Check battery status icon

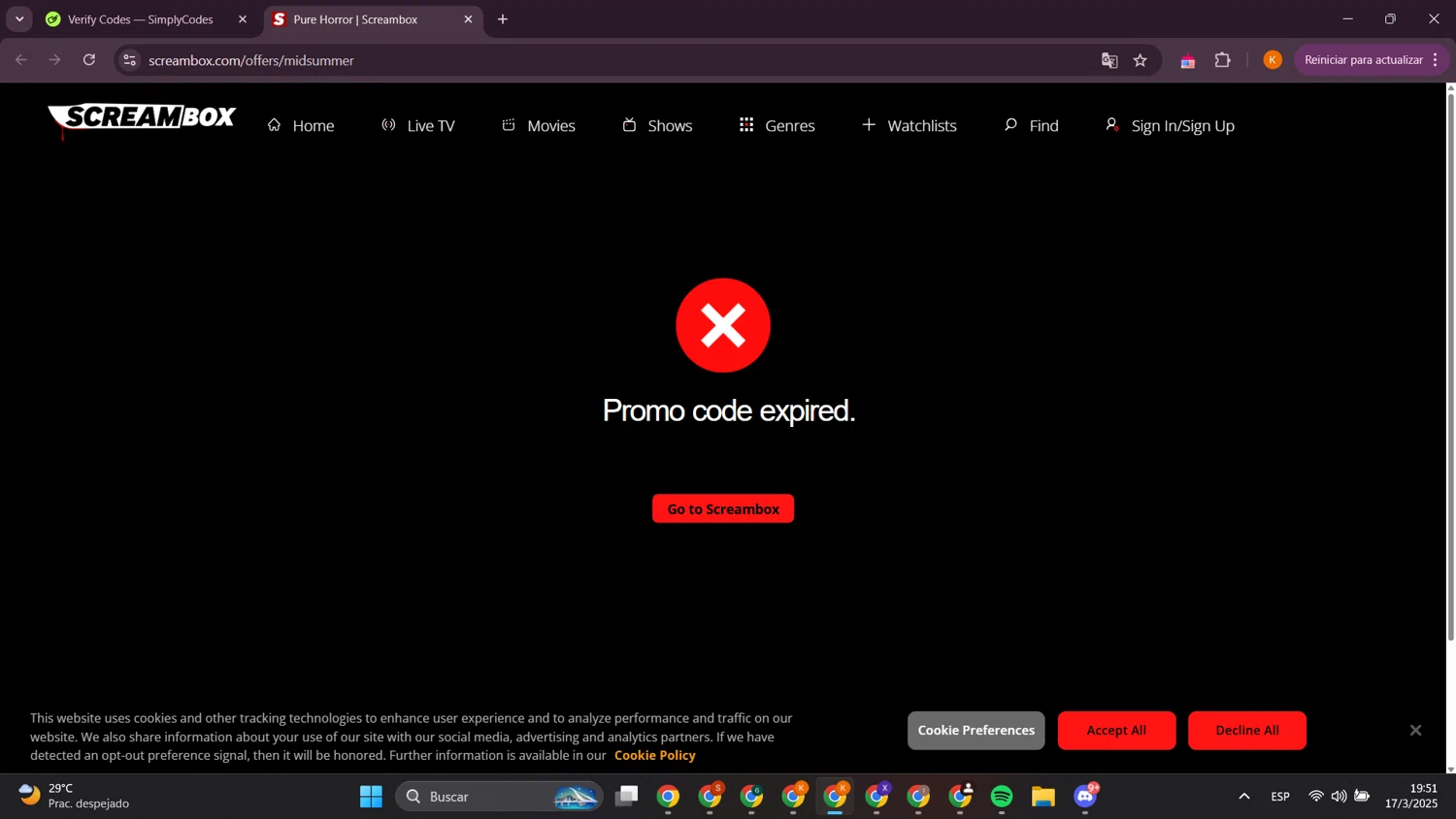tap(1362, 797)
